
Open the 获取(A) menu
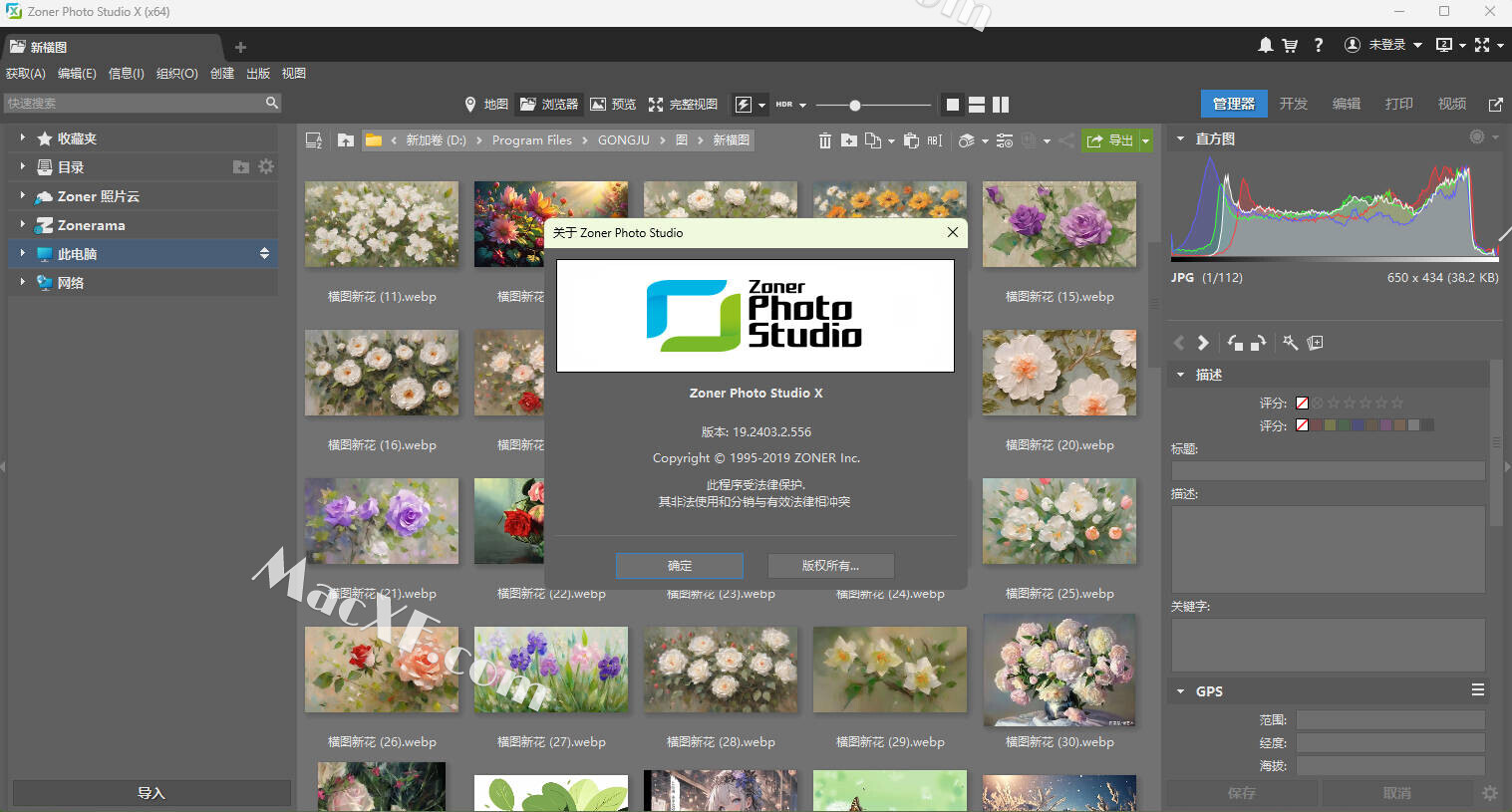click(x=26, y=74)
